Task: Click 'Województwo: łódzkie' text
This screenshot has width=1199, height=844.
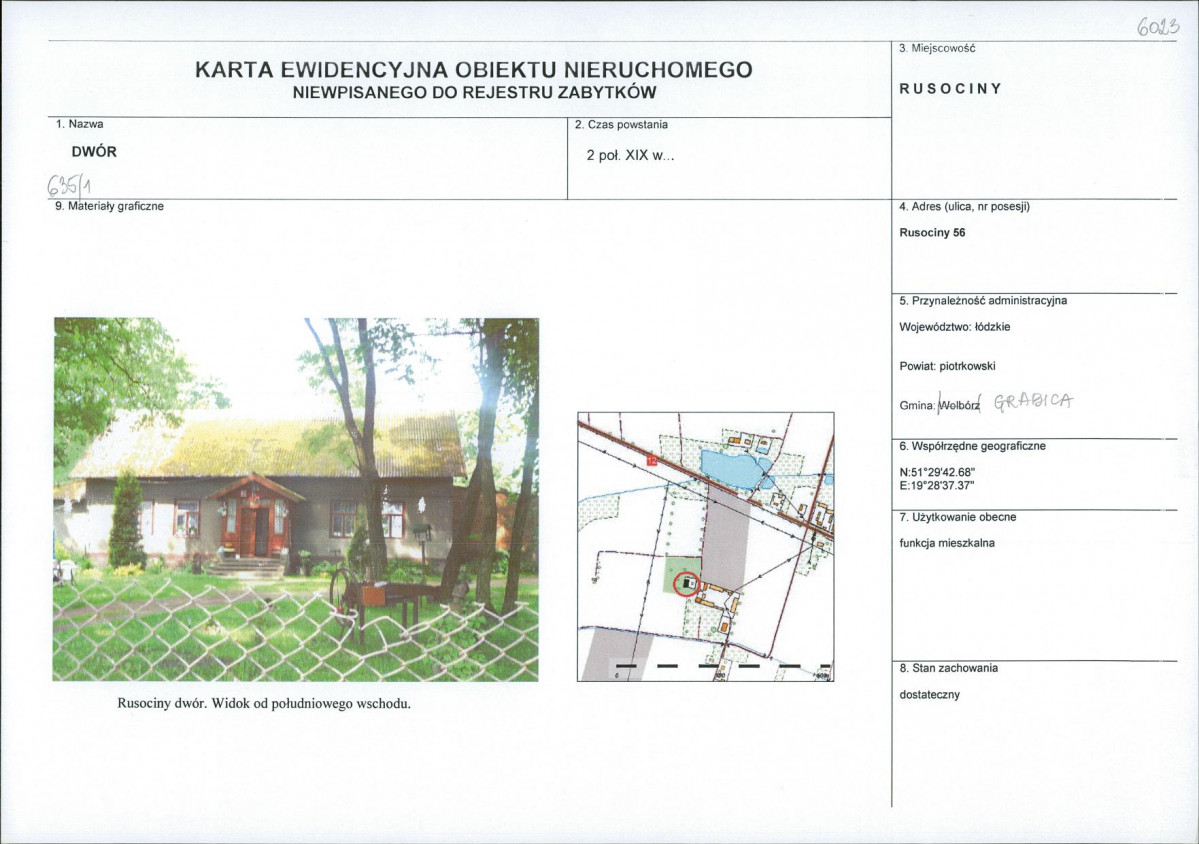Action: 954,326
